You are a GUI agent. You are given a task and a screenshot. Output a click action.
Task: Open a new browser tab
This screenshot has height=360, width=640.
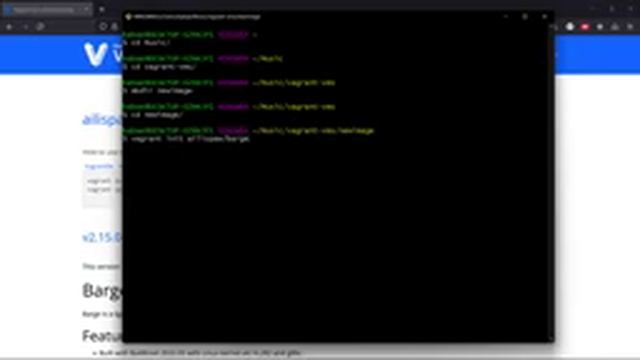102,9
